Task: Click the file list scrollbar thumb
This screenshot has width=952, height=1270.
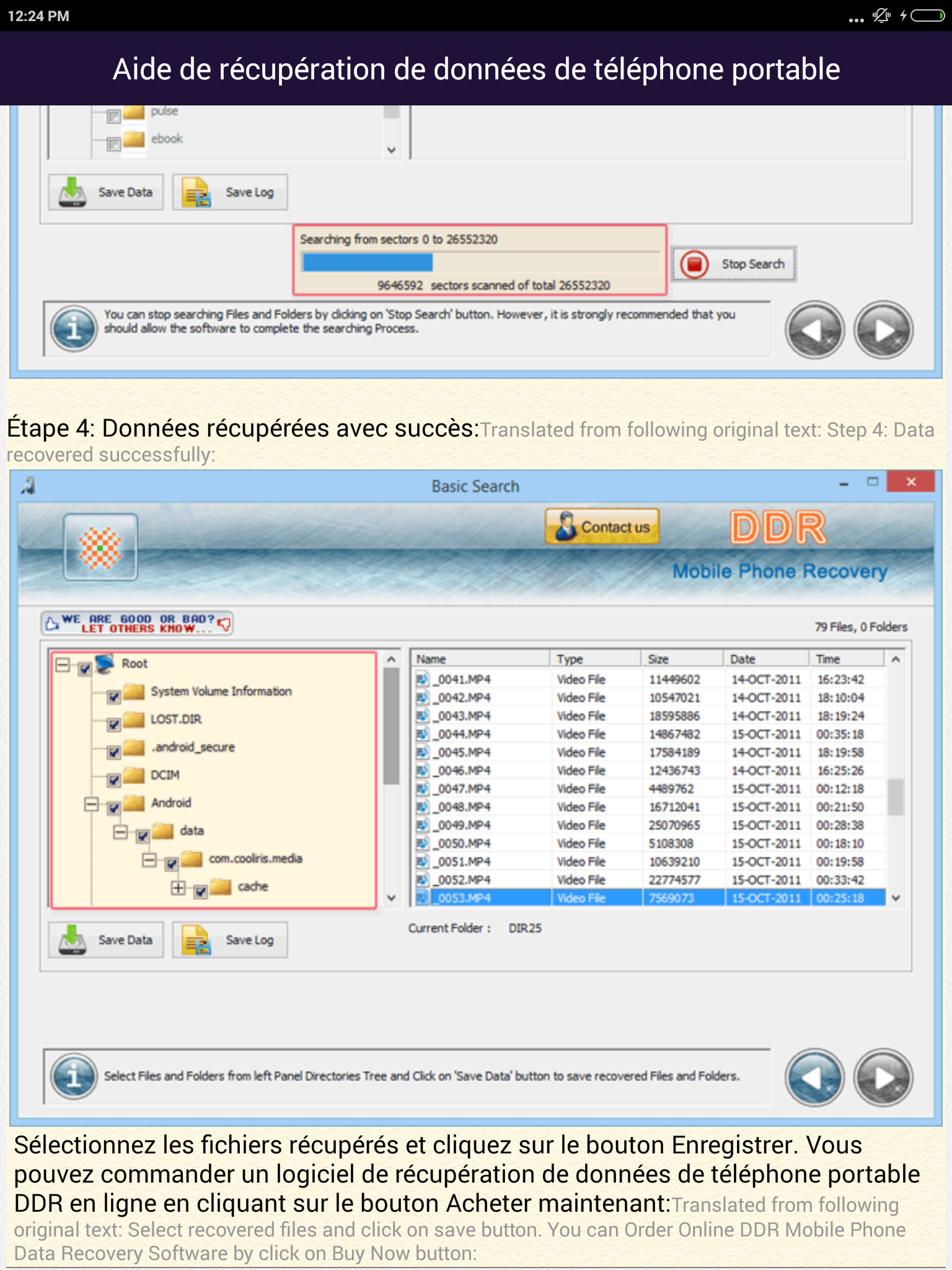Action: coord(896,797)
